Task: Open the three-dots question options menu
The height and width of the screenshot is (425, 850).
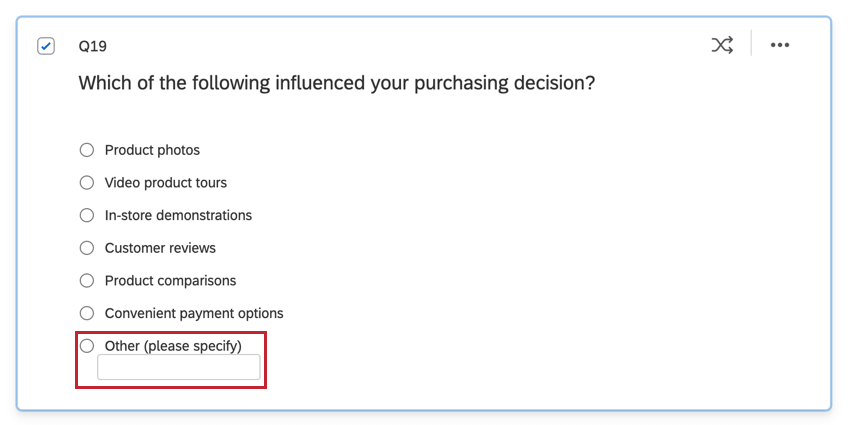Action: point(780,45)
